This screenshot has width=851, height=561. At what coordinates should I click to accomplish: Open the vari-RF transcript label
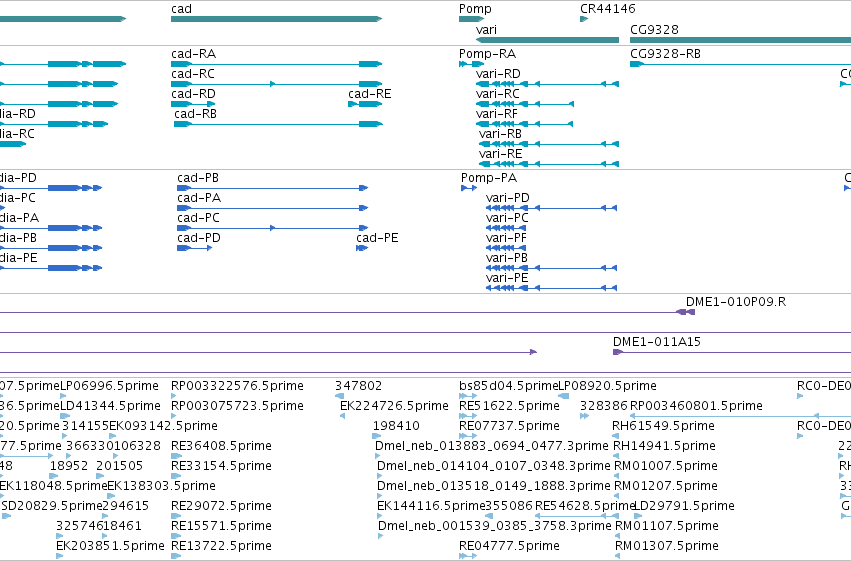pyautogui.click(x=497, y=114)
